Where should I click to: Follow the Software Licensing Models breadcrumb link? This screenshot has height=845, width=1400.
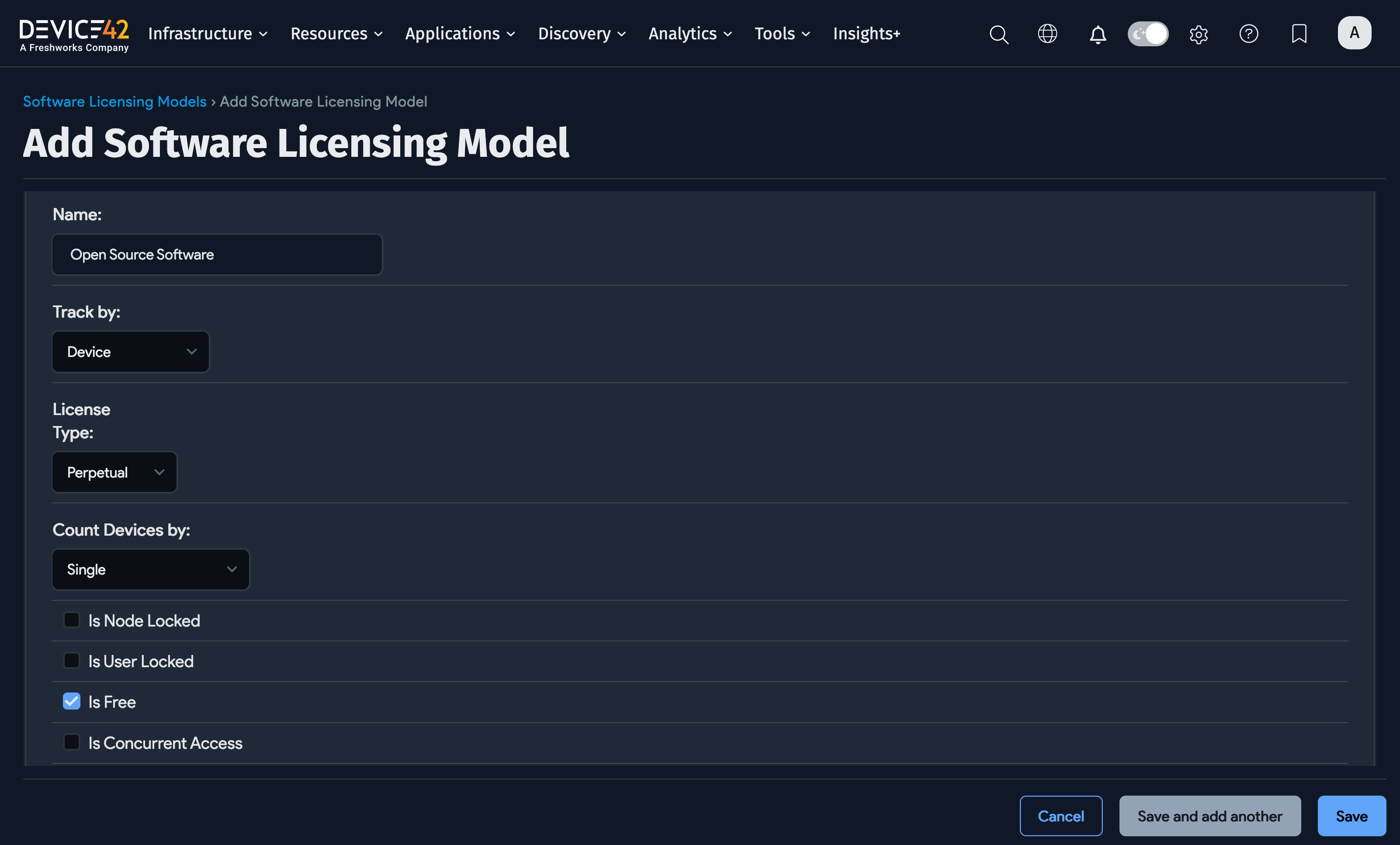point(114,101)
